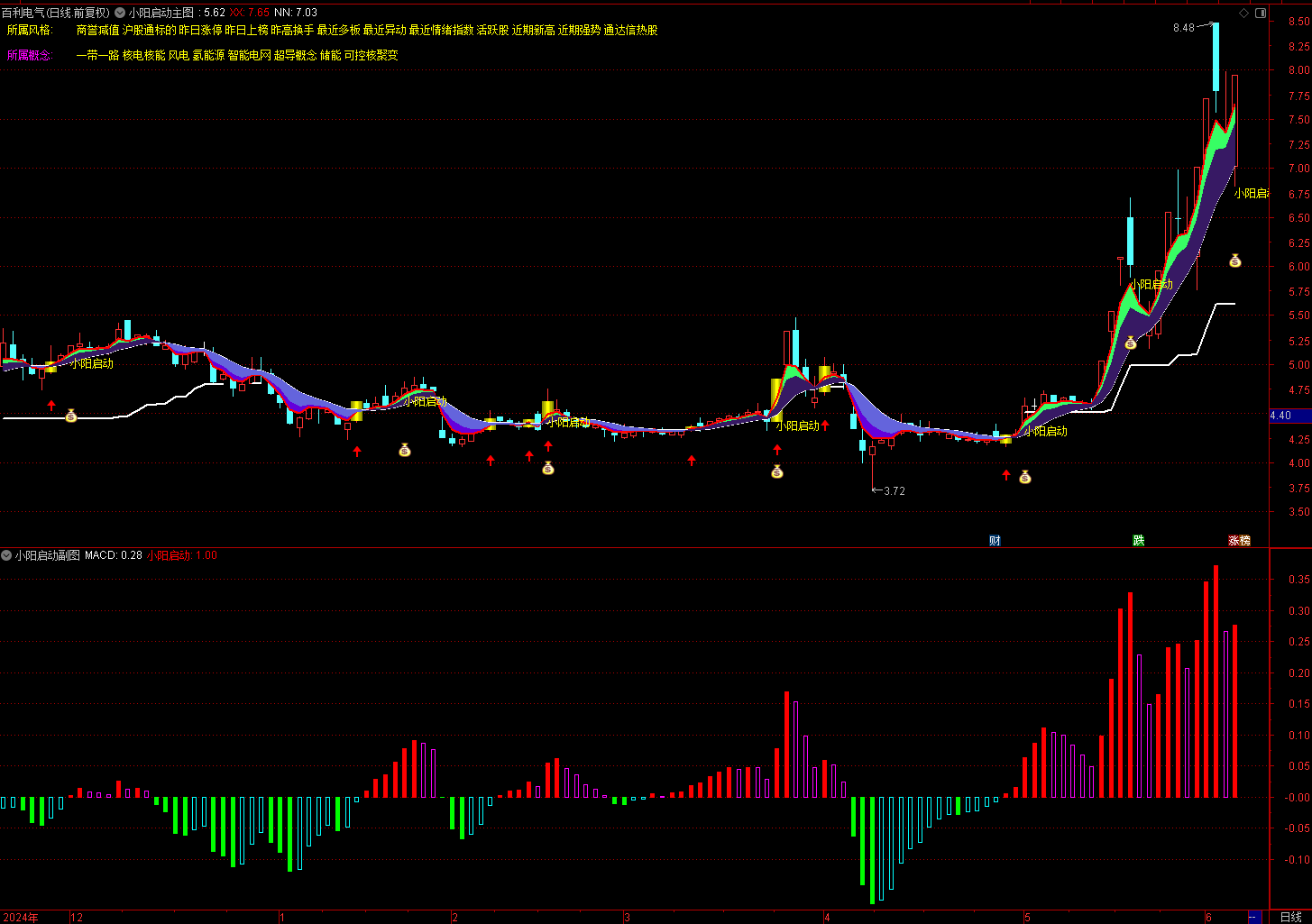
Task: Select the 通达信热股 style tag
Action: 630,30
